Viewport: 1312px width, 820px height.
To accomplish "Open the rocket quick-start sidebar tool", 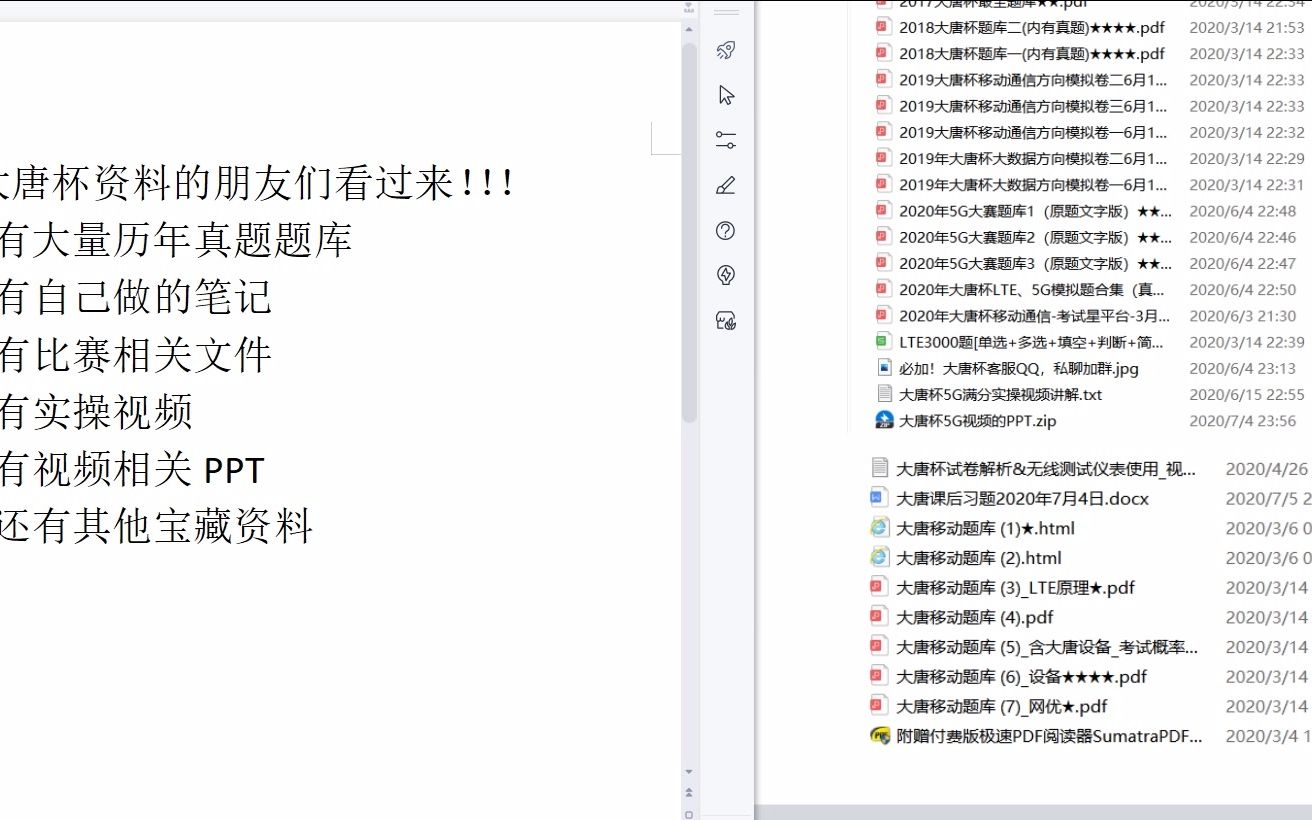I will (727, 51).
